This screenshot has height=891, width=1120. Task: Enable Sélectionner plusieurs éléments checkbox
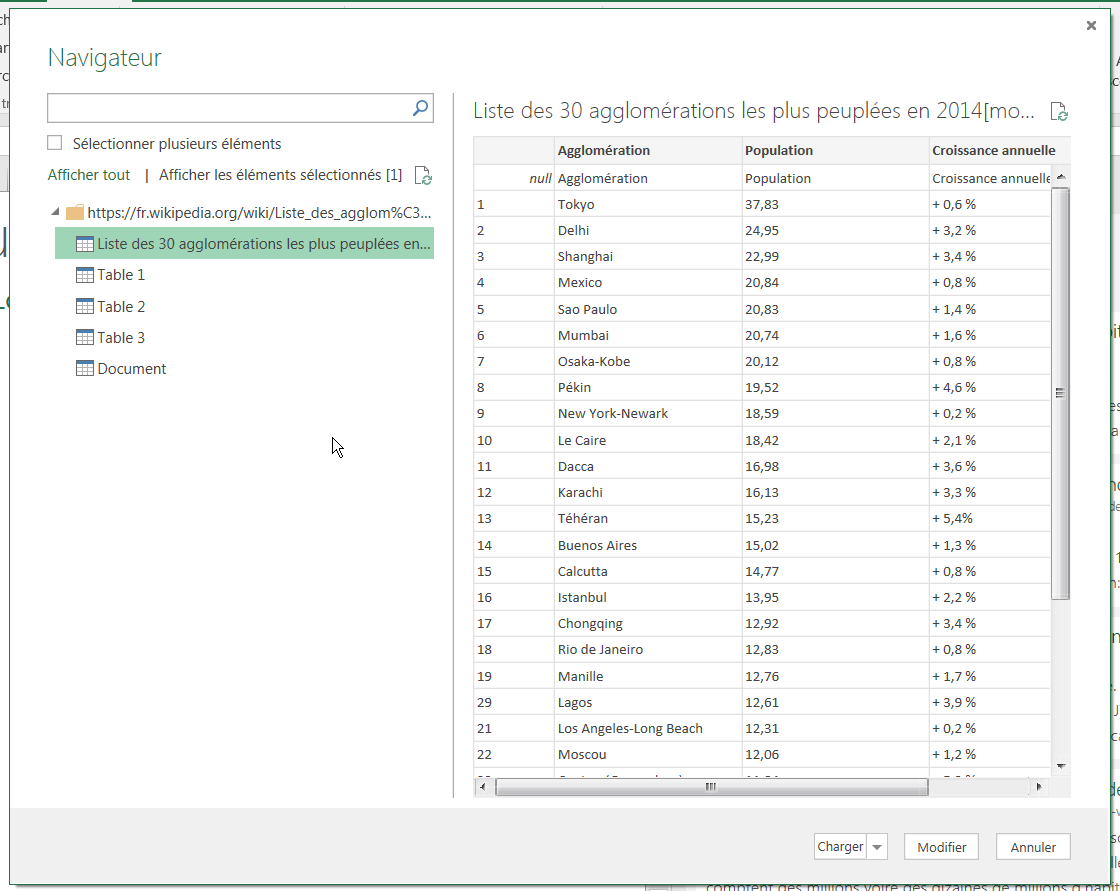tap(55, 144)
